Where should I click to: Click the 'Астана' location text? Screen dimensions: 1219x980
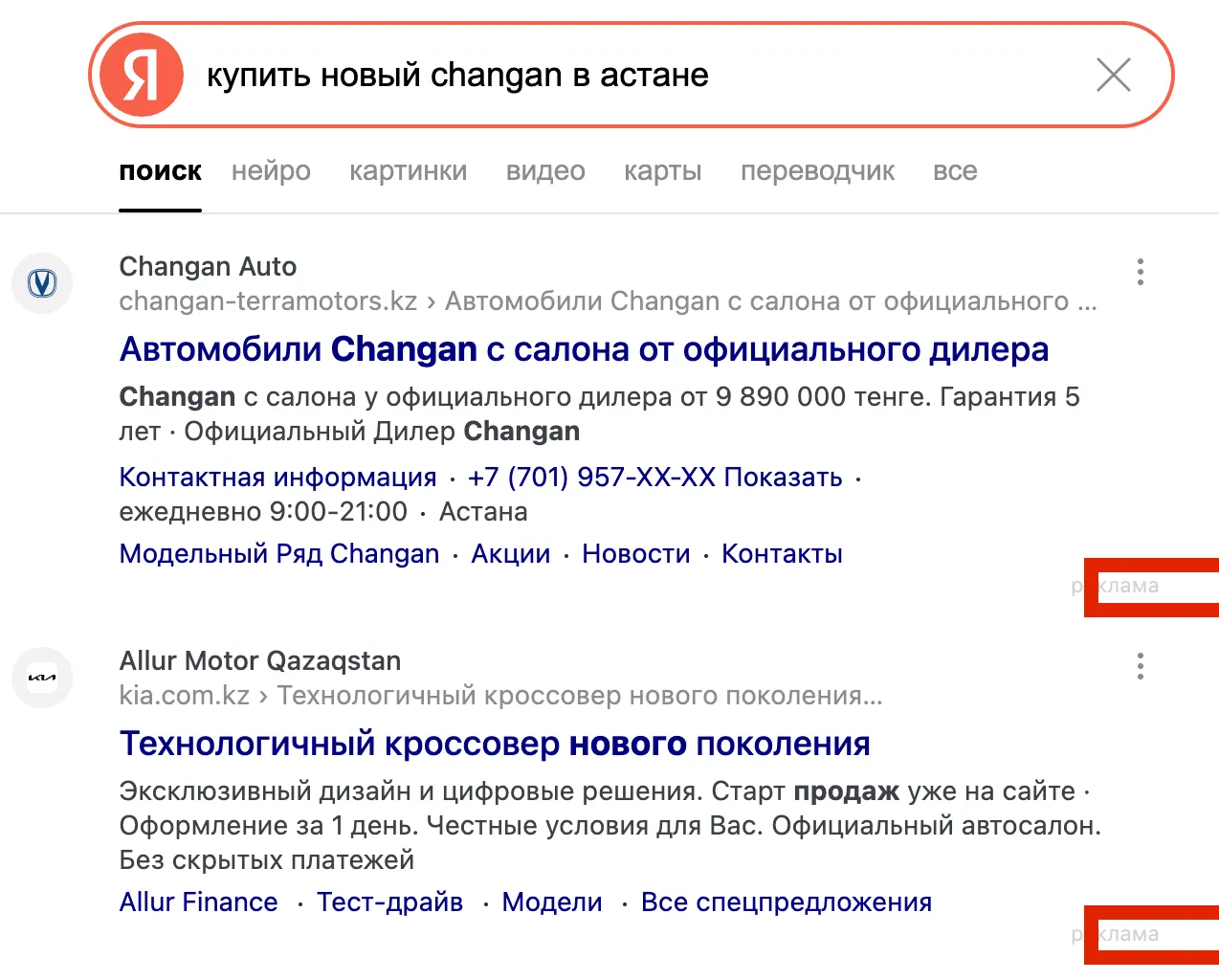(483, 511)
